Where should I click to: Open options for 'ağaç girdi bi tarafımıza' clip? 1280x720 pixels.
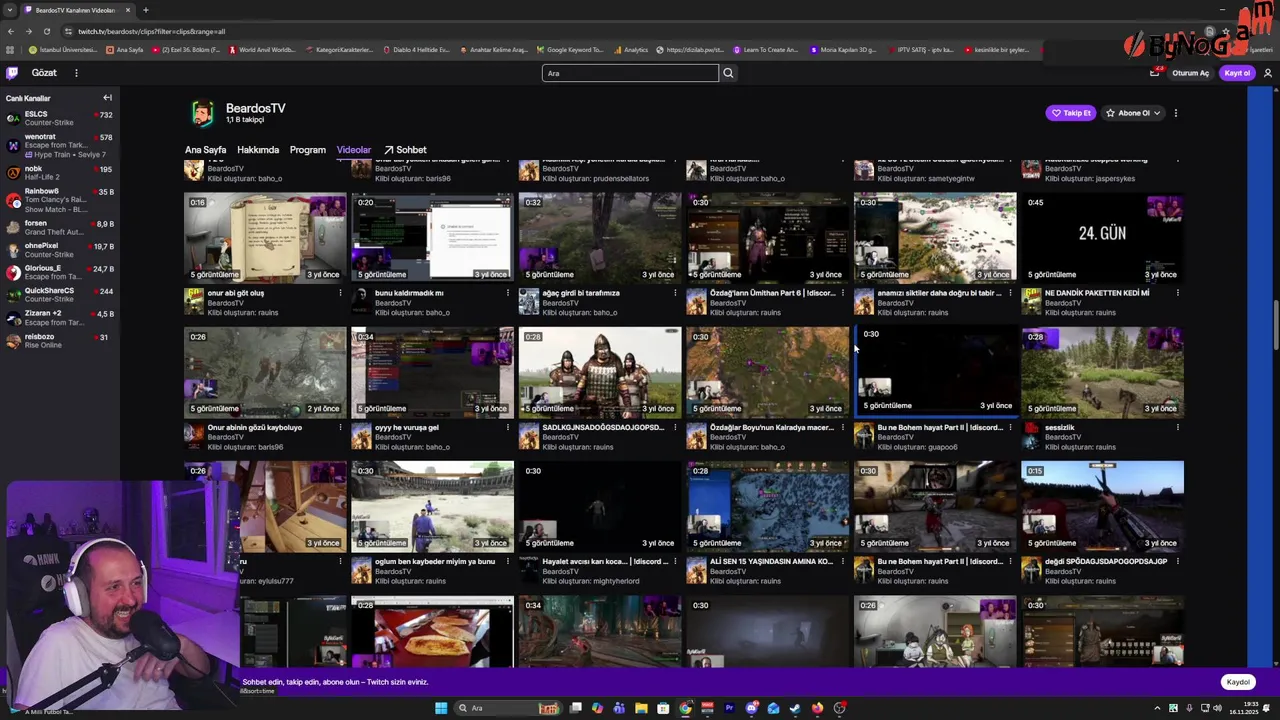pyautogui.click(x=675, y=293)
